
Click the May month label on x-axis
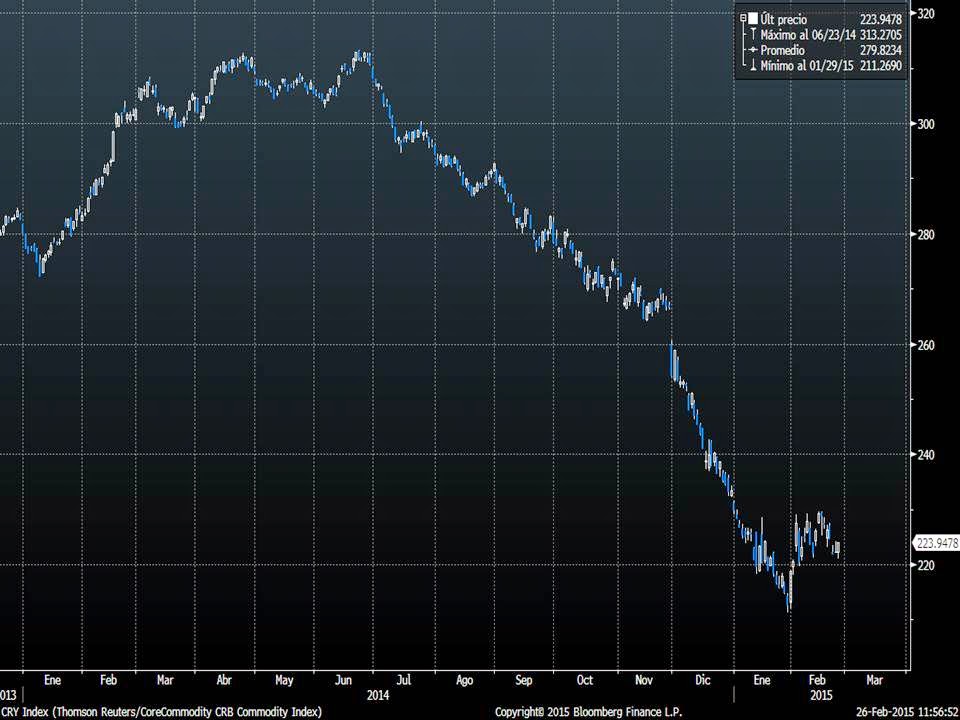pyautogui.click(x=284, y=680)
